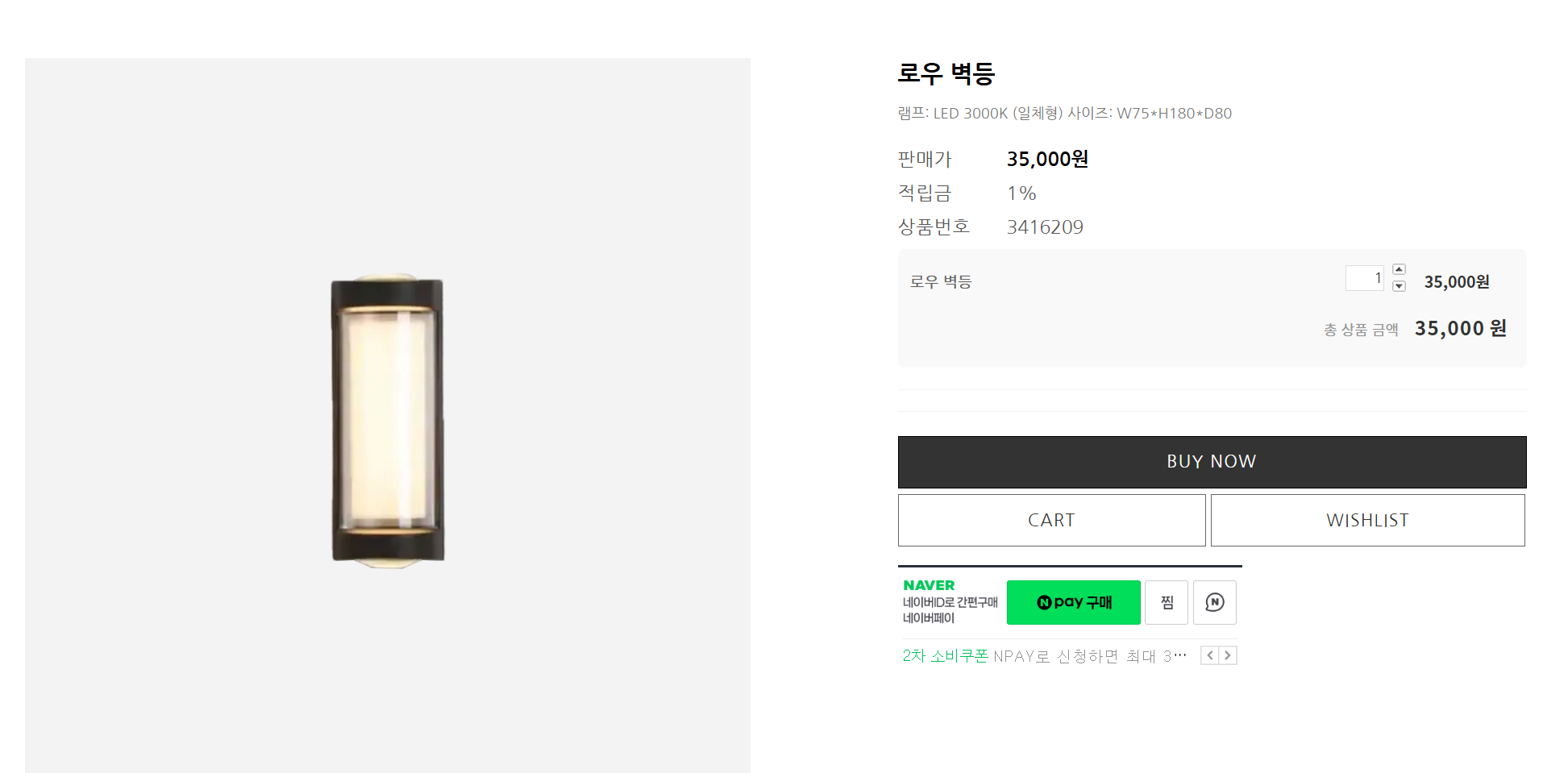This screenshot has width=1568, height=773.
Task: Add the item with CART button
Action: click(x=1051, y=520)
